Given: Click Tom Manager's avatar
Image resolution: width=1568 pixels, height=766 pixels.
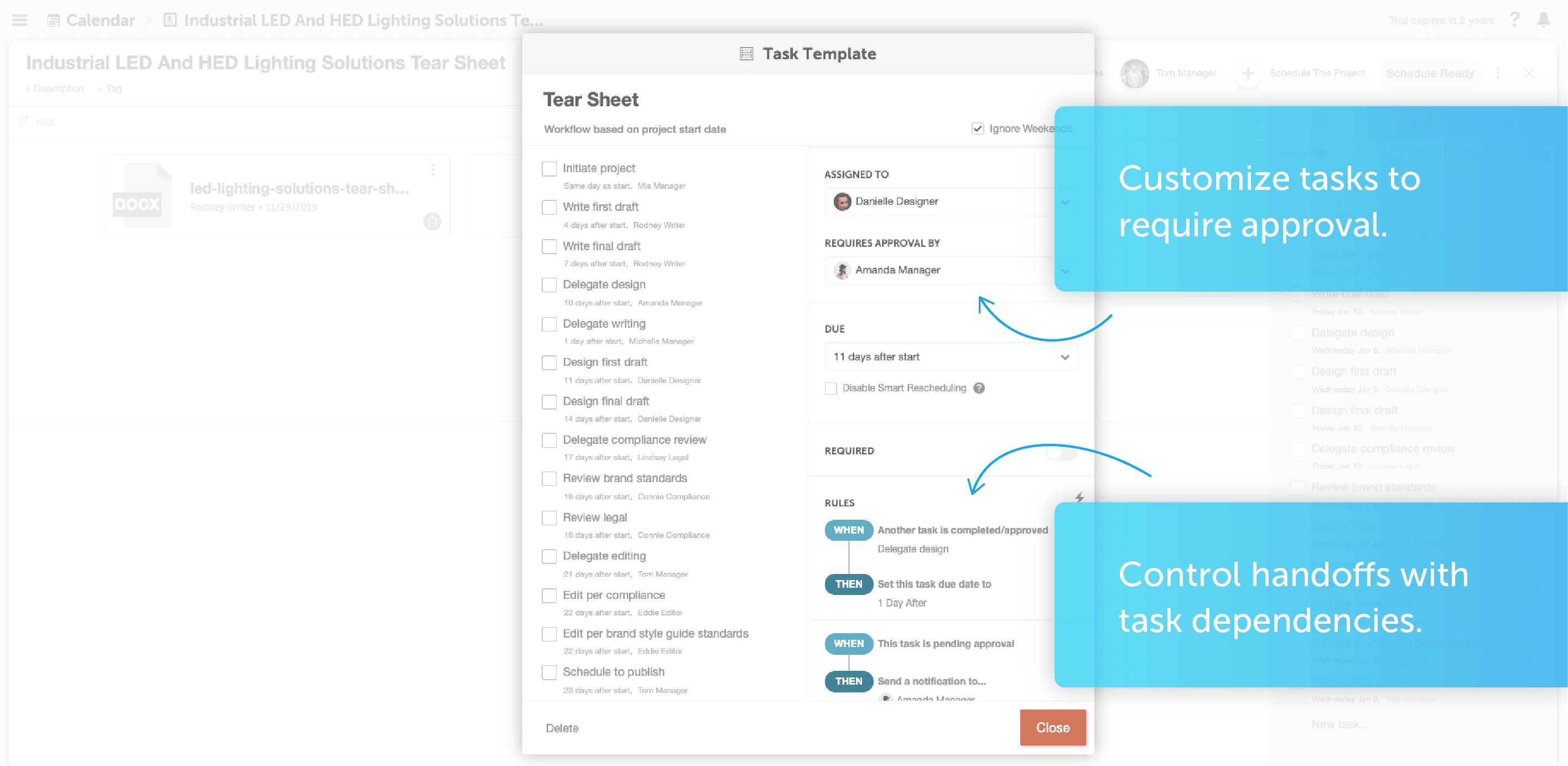Looking at the screenshot, I should (x=1134, y=73).
